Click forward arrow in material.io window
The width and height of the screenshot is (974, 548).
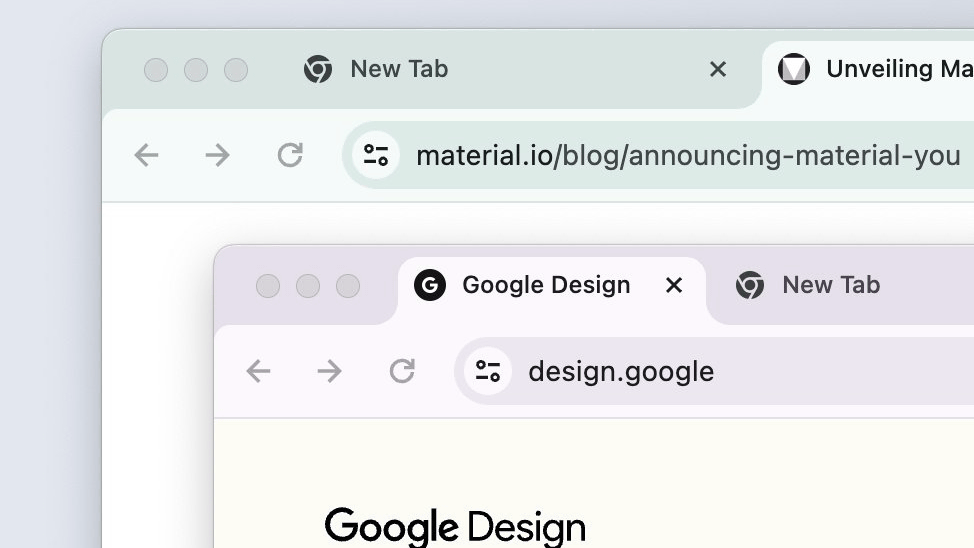point(217,155)
